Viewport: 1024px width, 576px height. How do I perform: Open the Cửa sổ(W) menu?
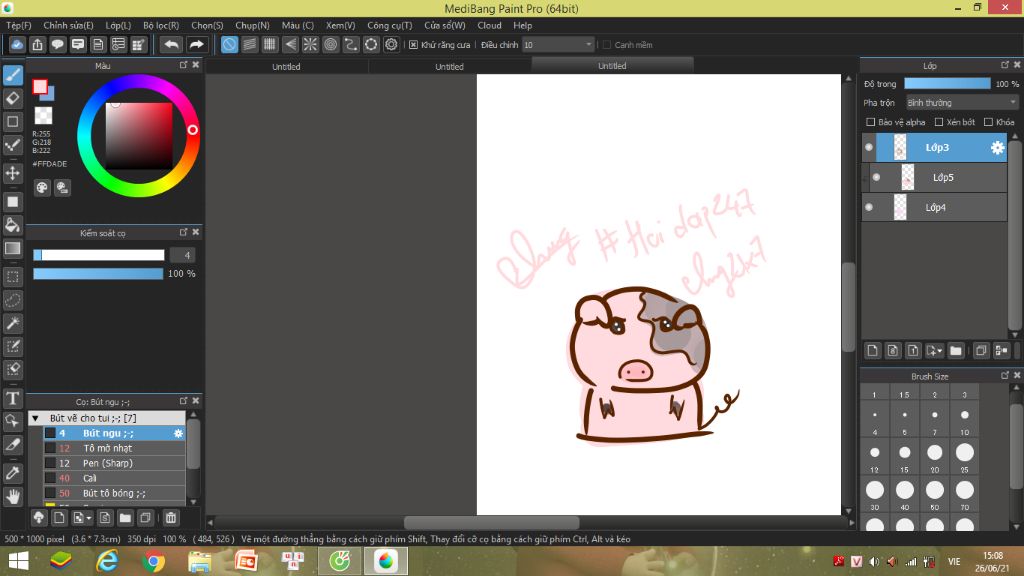[x=445, y=25]
